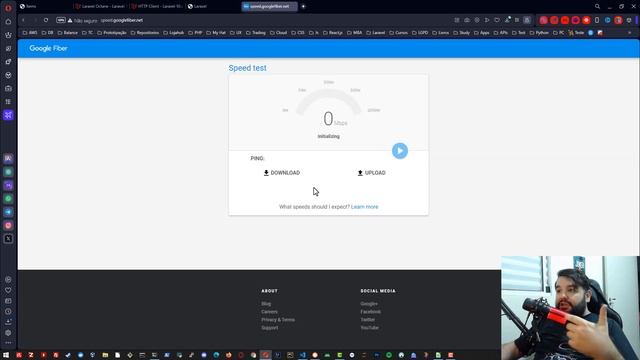
Task: Open the CSS bookmarks folder
Action: tap(298, 33)
